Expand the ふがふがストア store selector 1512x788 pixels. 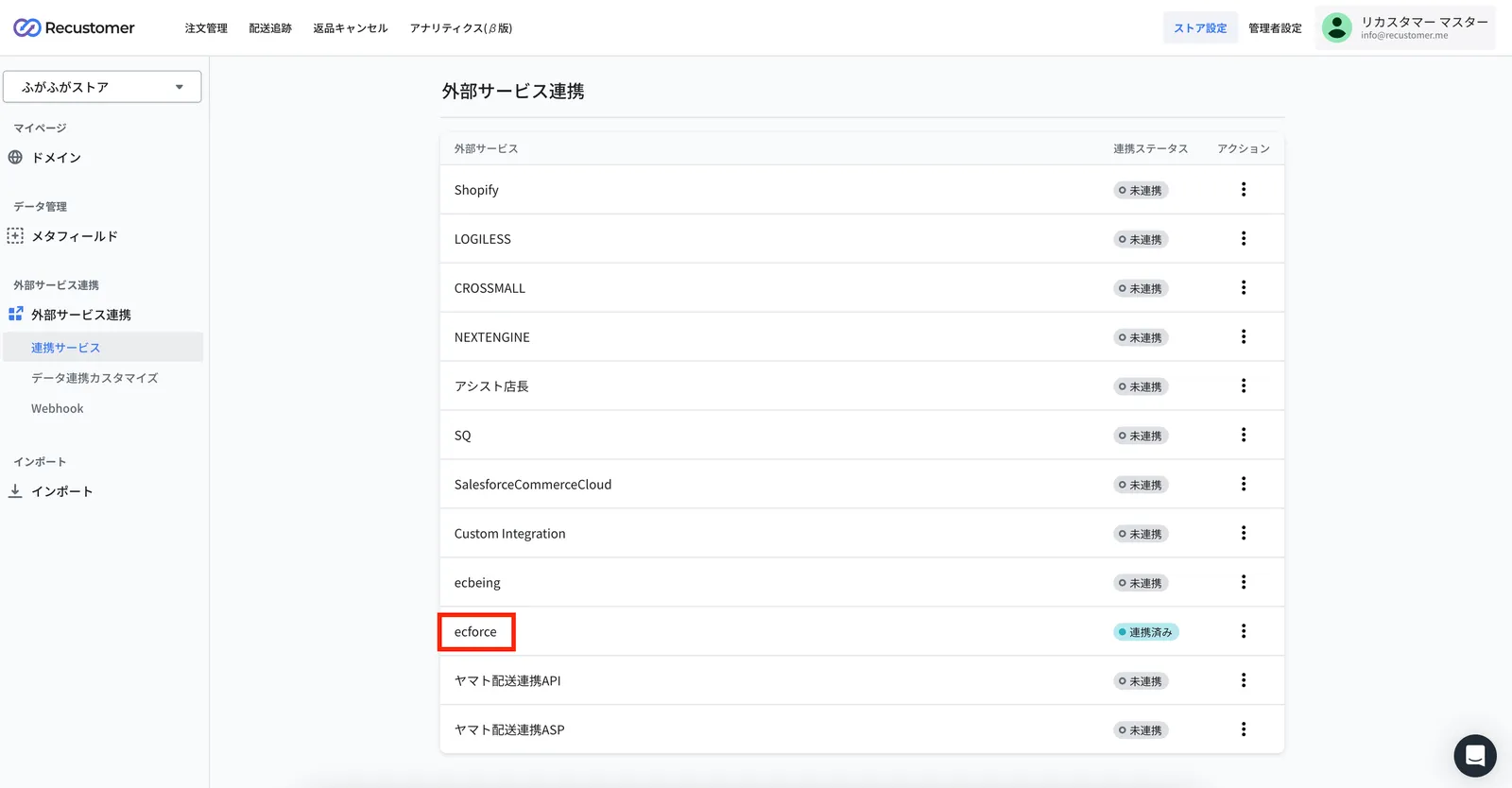[x=102, y=87]
